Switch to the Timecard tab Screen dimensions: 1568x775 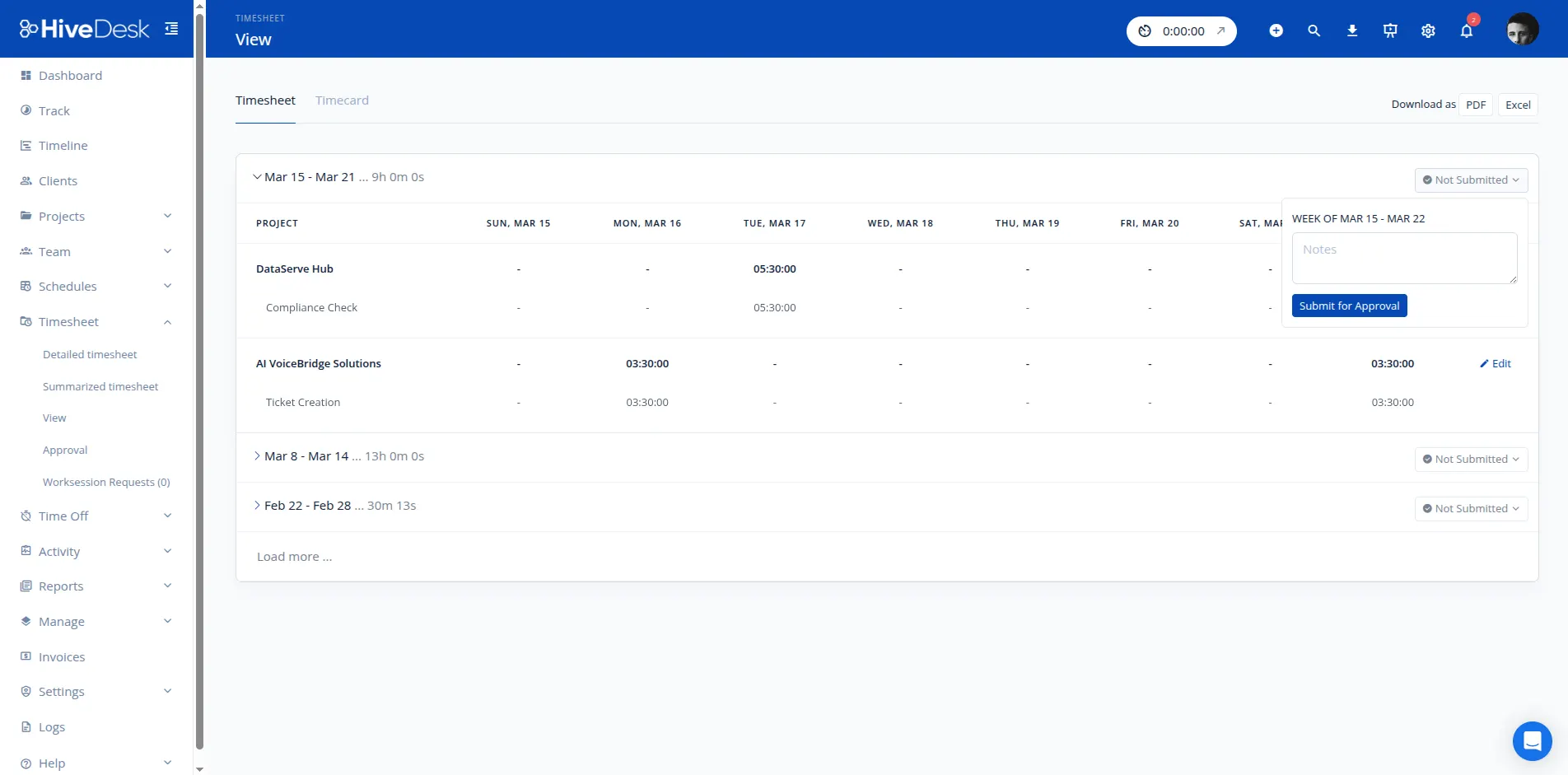click(342, 100)
